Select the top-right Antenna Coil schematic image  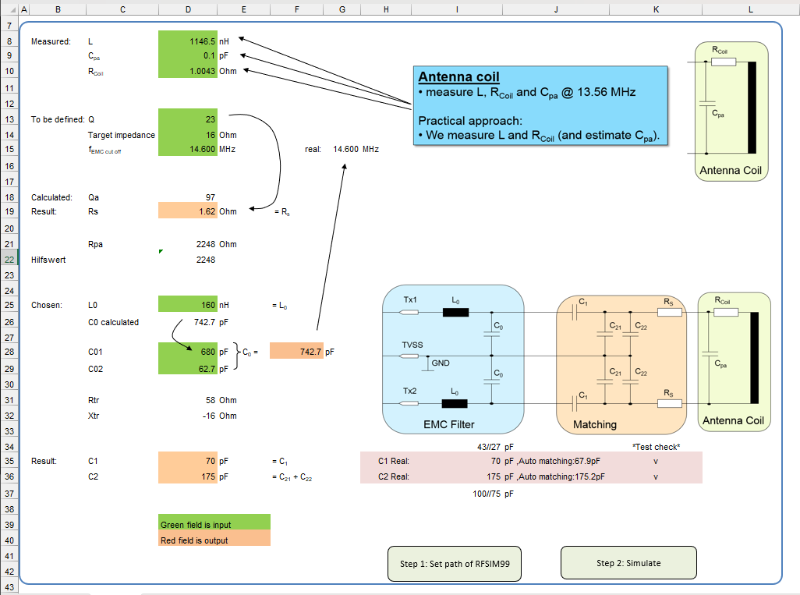coord(732,110)
